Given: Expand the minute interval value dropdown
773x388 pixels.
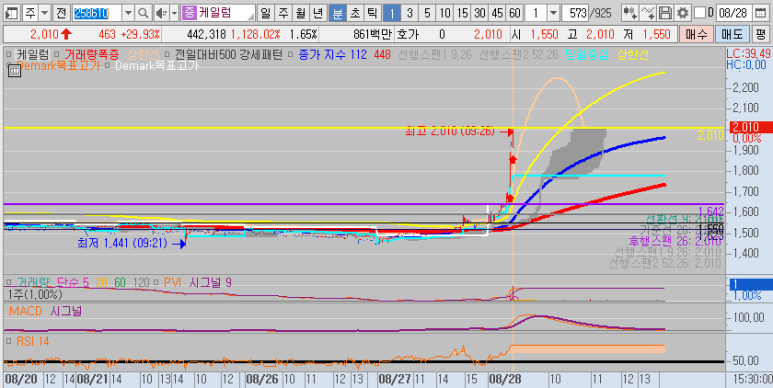Looking at the screenshot, I should [554, 13].
